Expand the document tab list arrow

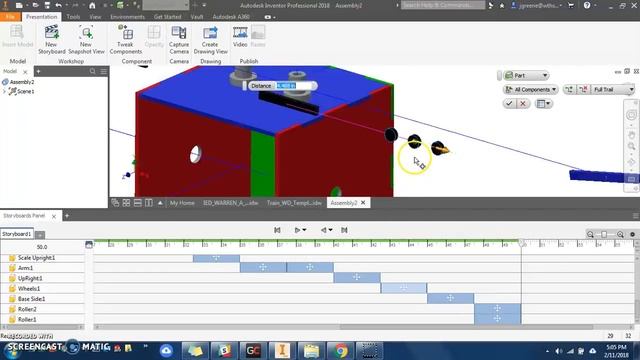point(160,203)
